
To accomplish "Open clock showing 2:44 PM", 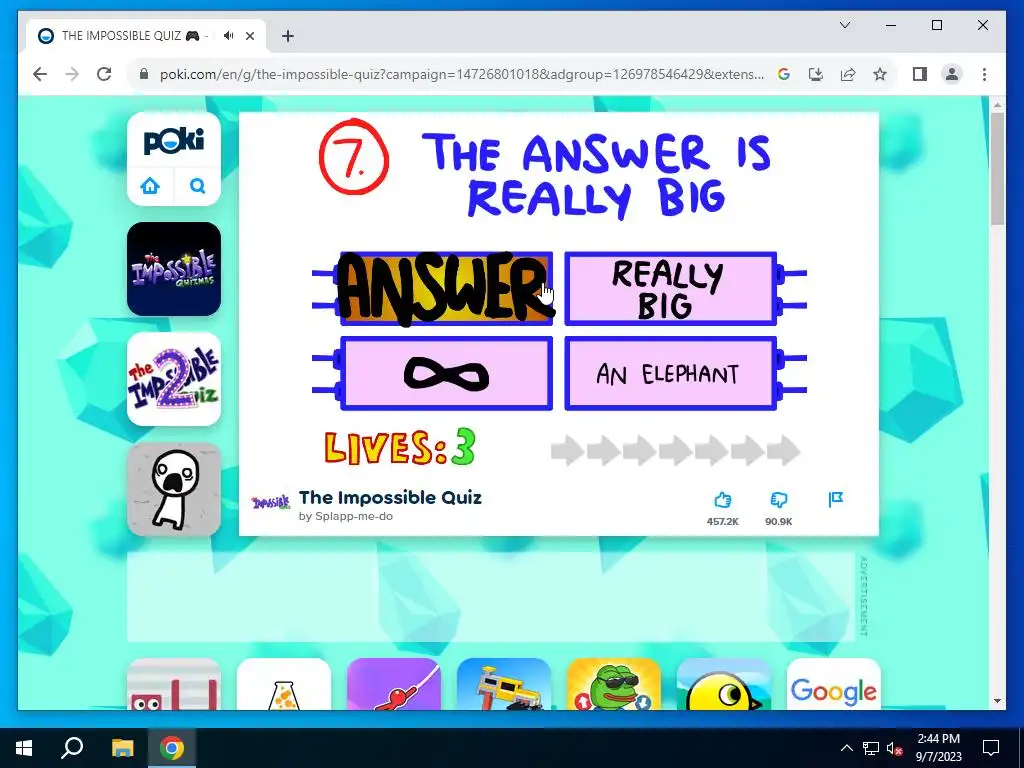I will point(938,748).
